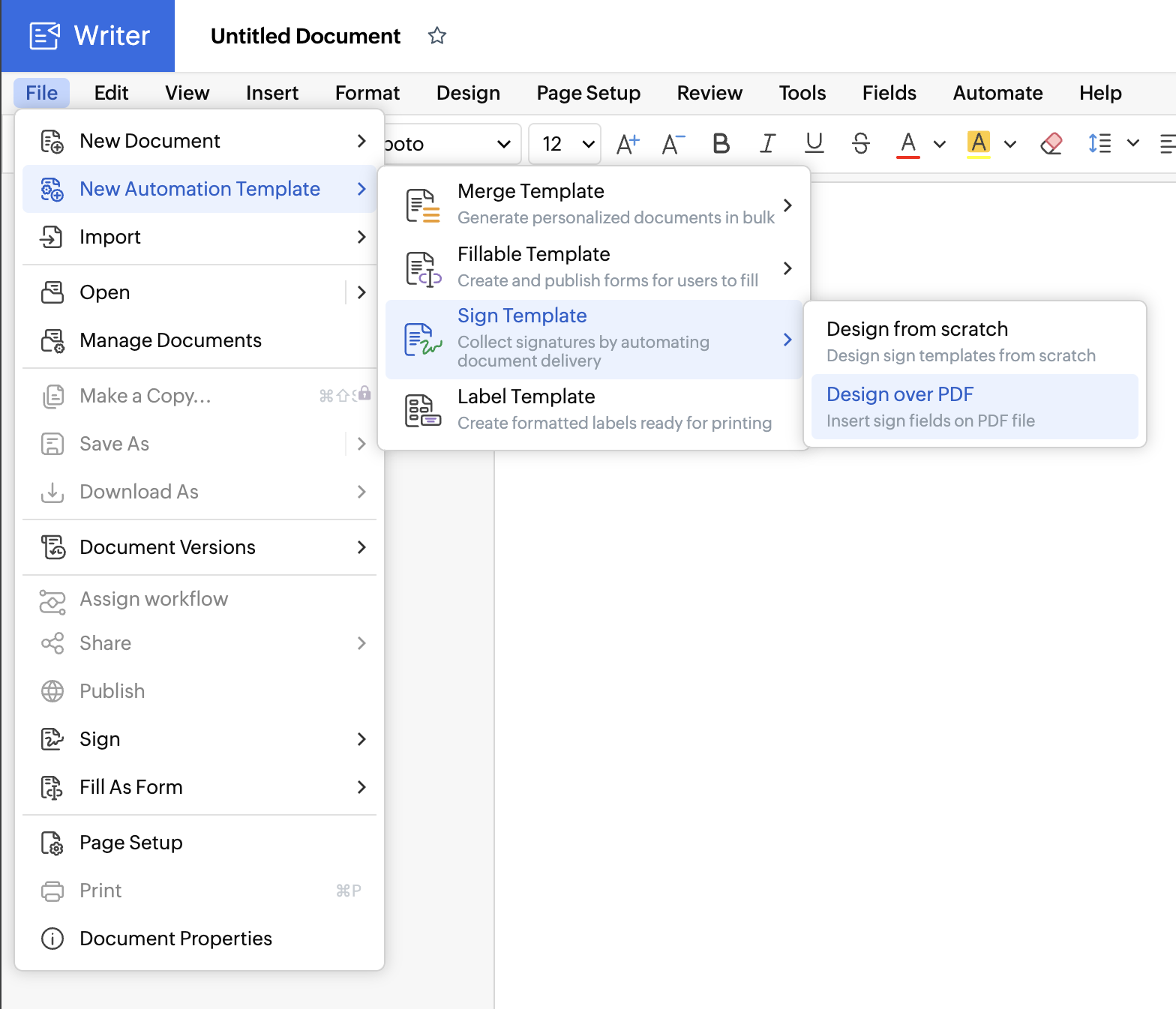Apply italic formatting from toolbar

[x=767, y=143]
